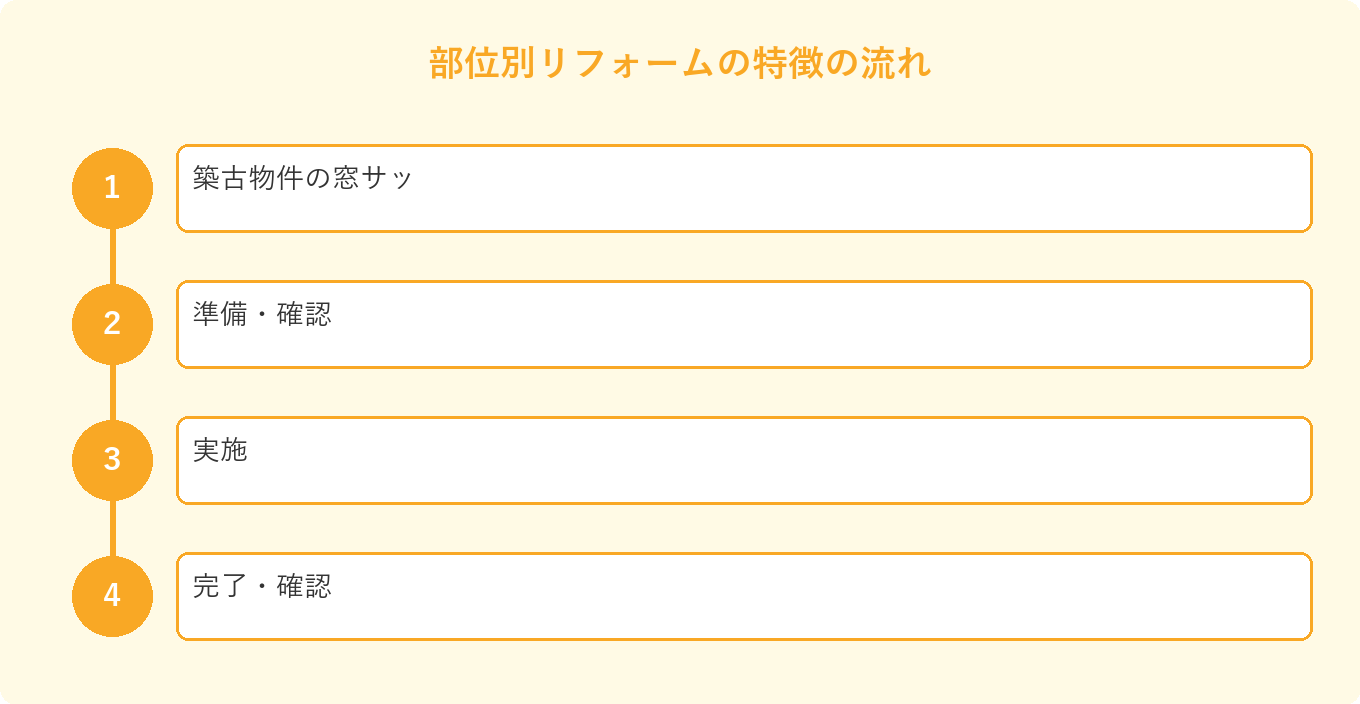Select the orange step 4 number circle
The width and height of the screenshot is (1360, 704).
(112, 596)
